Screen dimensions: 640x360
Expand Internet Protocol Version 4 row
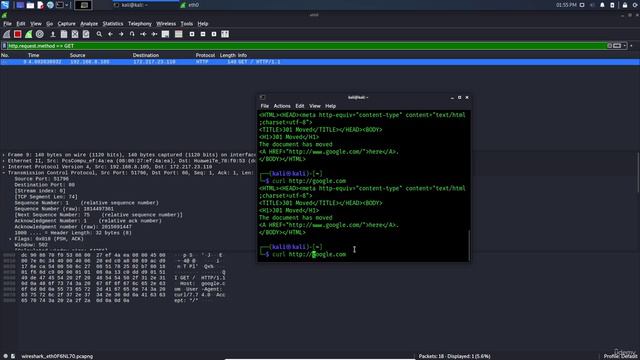coord(4,167)
